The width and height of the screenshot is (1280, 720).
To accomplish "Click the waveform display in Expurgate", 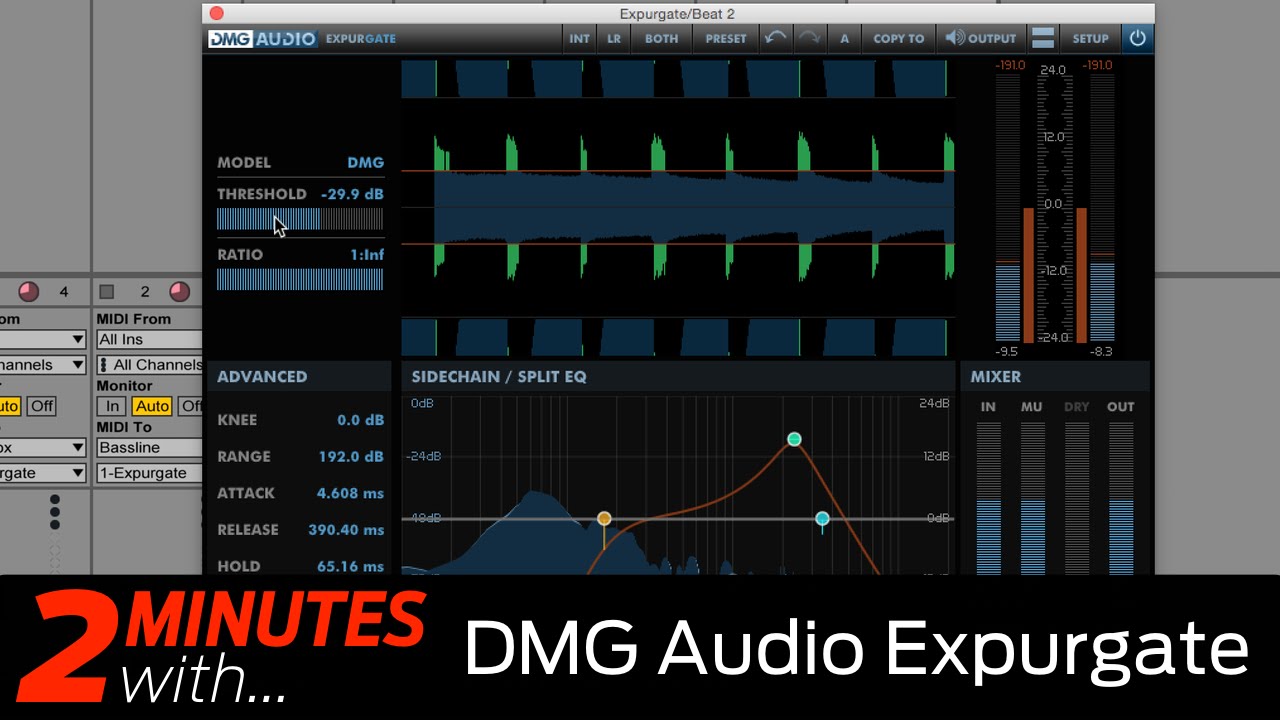I will point(678,207).
